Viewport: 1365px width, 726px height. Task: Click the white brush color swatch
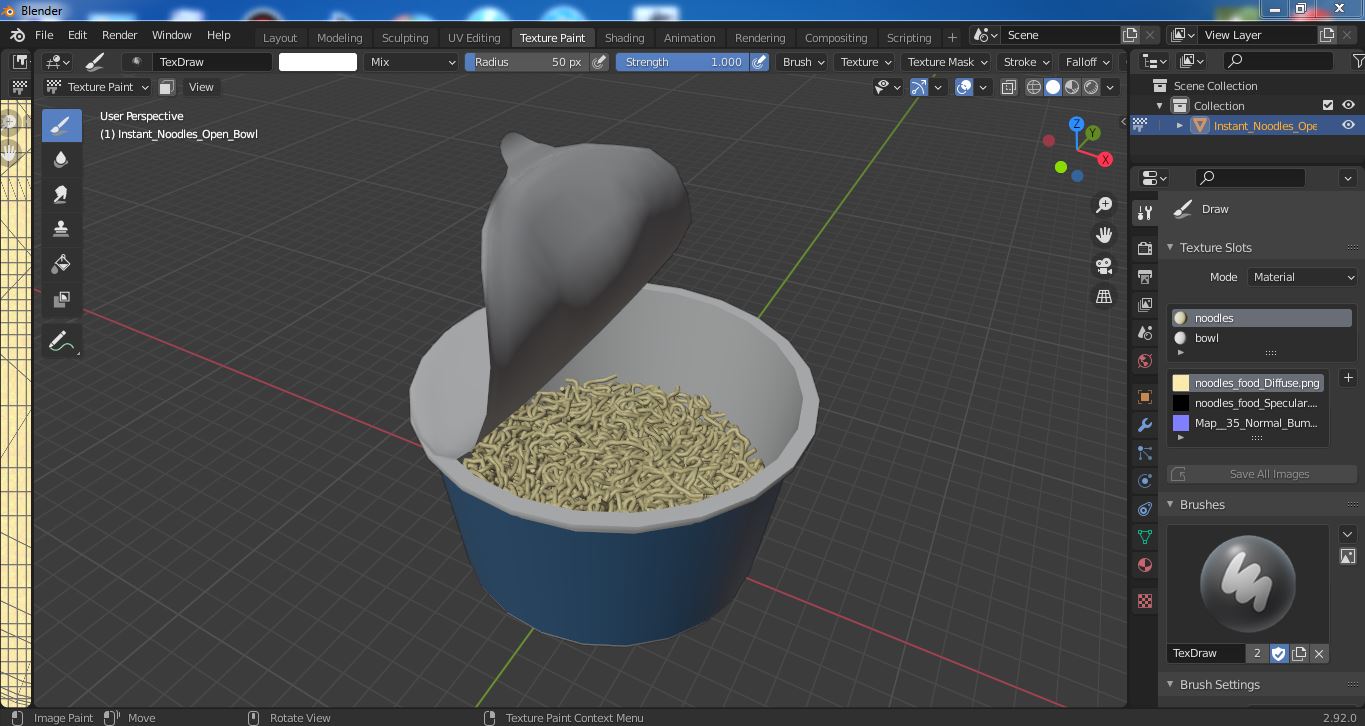[x=317, y=62]
